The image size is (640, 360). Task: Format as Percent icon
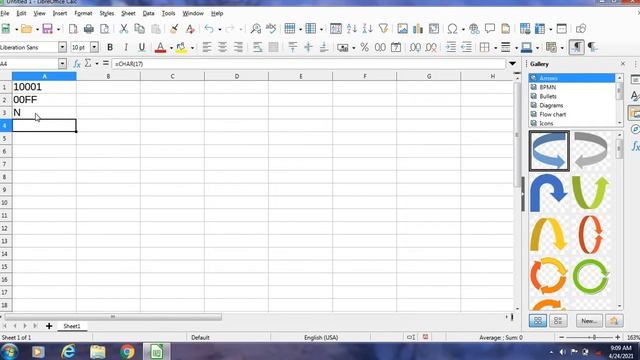coord(364,47)
